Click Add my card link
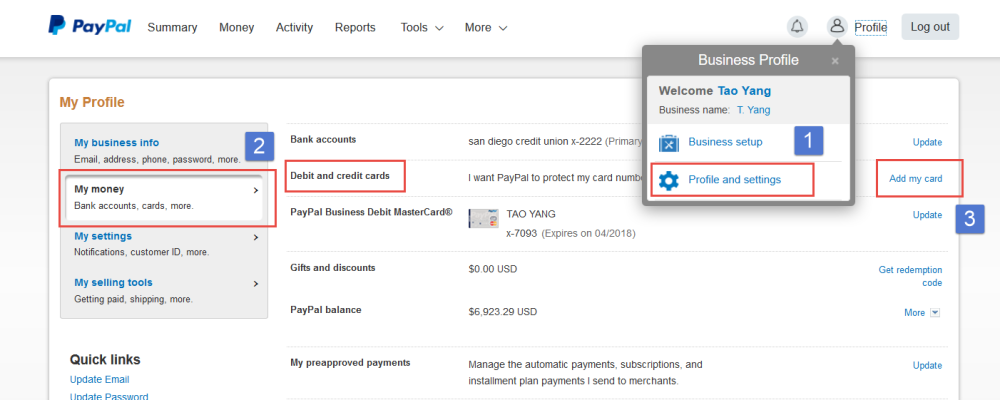The image size is (1000, 400). click(x=916, y=179)
